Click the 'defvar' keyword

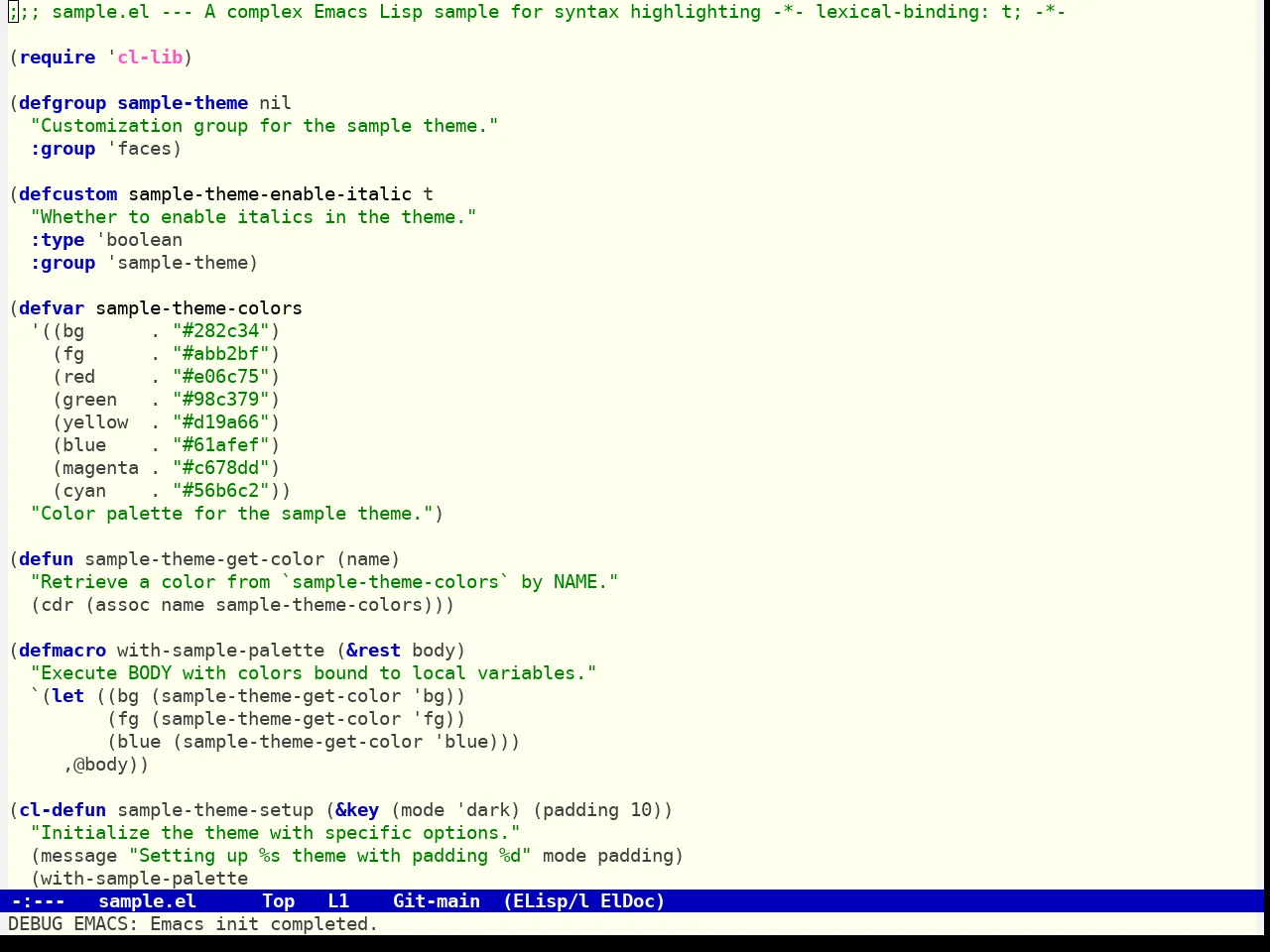click(52, 308)
